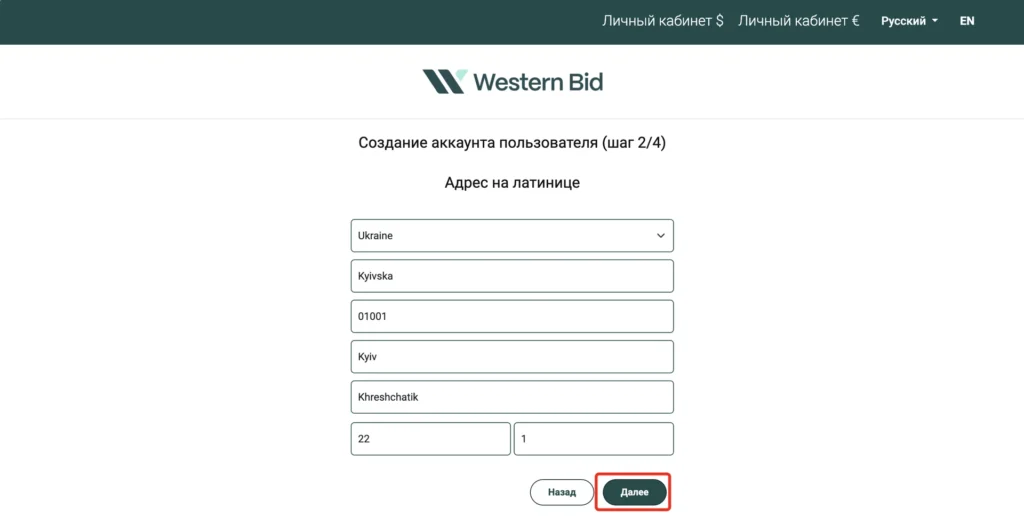Click the Khreshchatik street input field
The image size is (1024, 517).
pyautogui.click(x=512, y=397)
